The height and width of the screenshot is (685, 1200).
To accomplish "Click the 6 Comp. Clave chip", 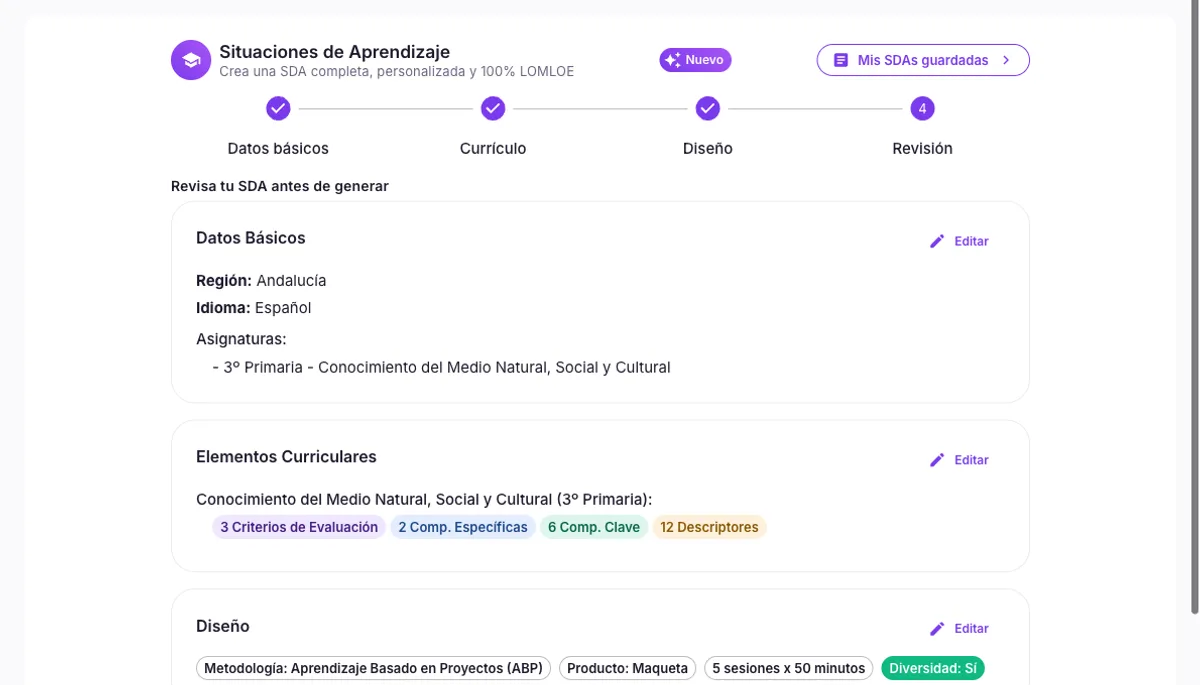I will pyautogui.click(x=594, y=527).
